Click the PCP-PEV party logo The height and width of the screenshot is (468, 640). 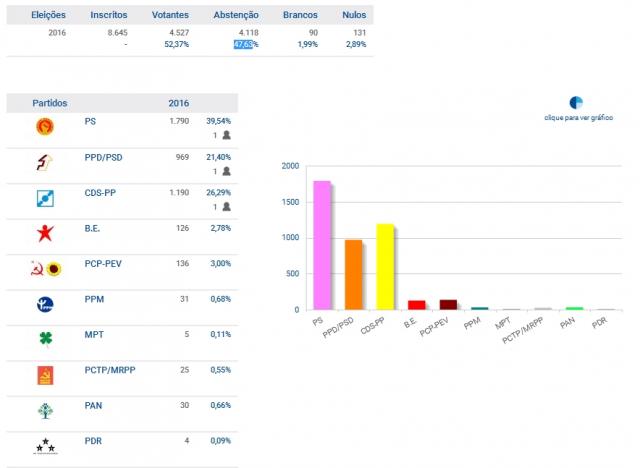point(45,269)
